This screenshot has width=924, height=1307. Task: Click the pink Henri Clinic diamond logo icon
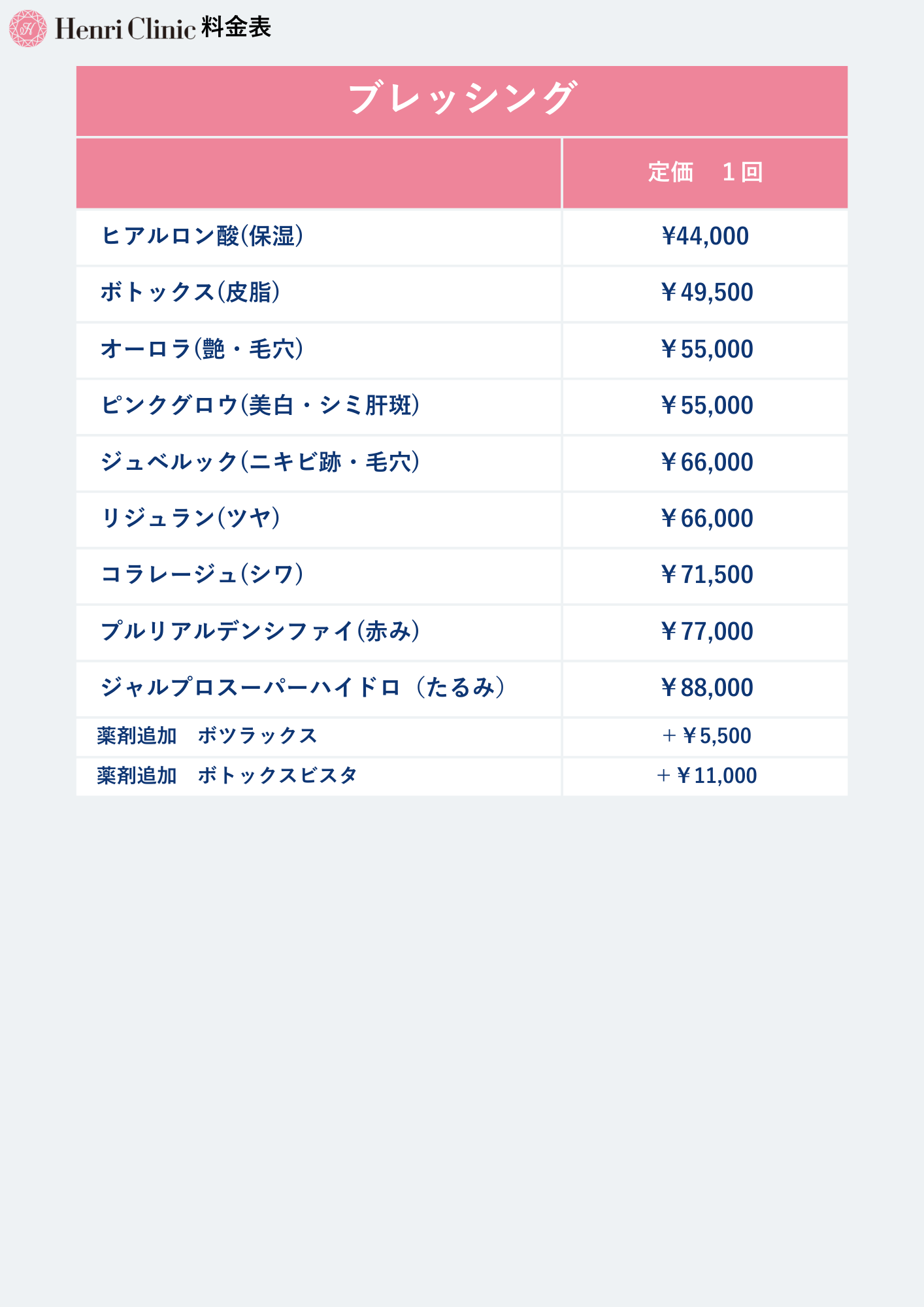point(28,29)
